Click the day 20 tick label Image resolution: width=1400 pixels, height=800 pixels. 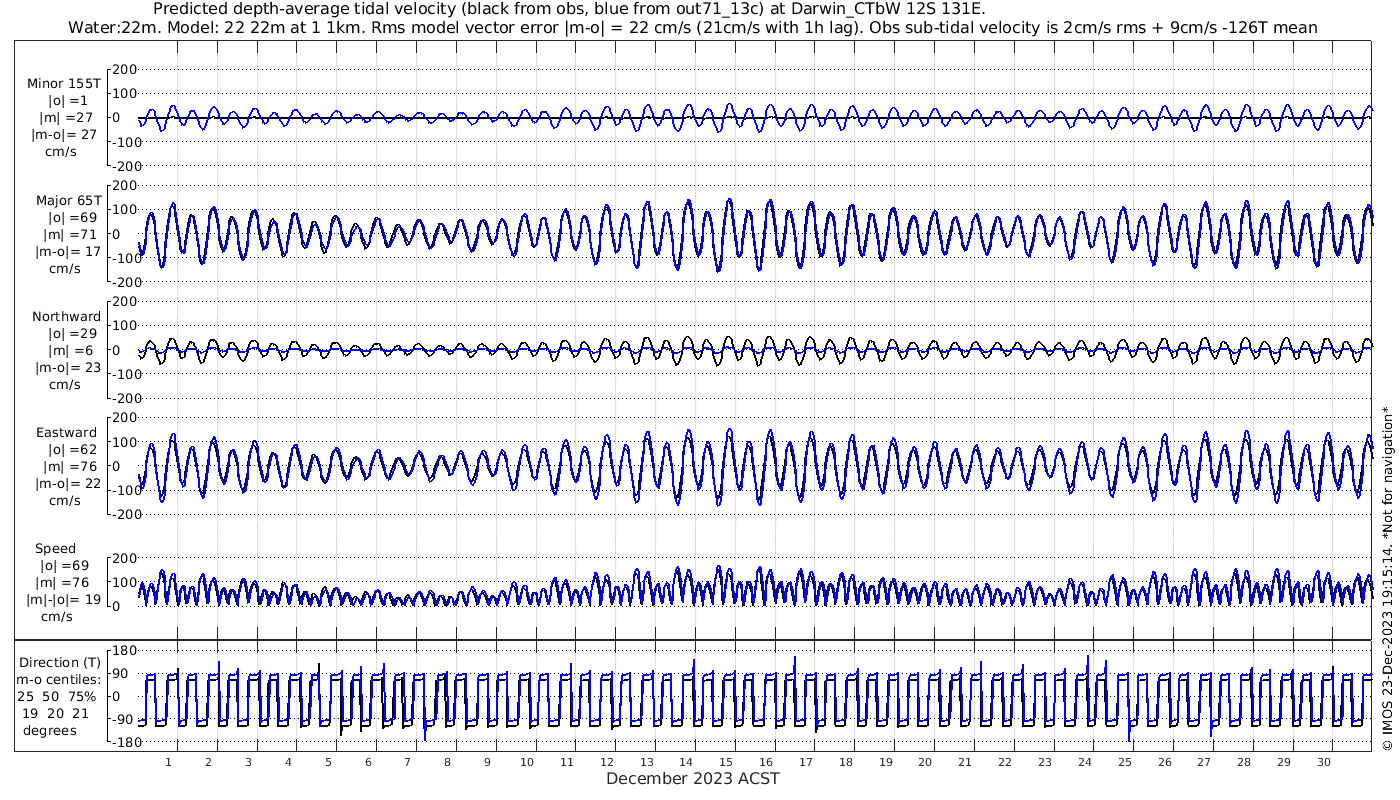click(x=925, y=762)
